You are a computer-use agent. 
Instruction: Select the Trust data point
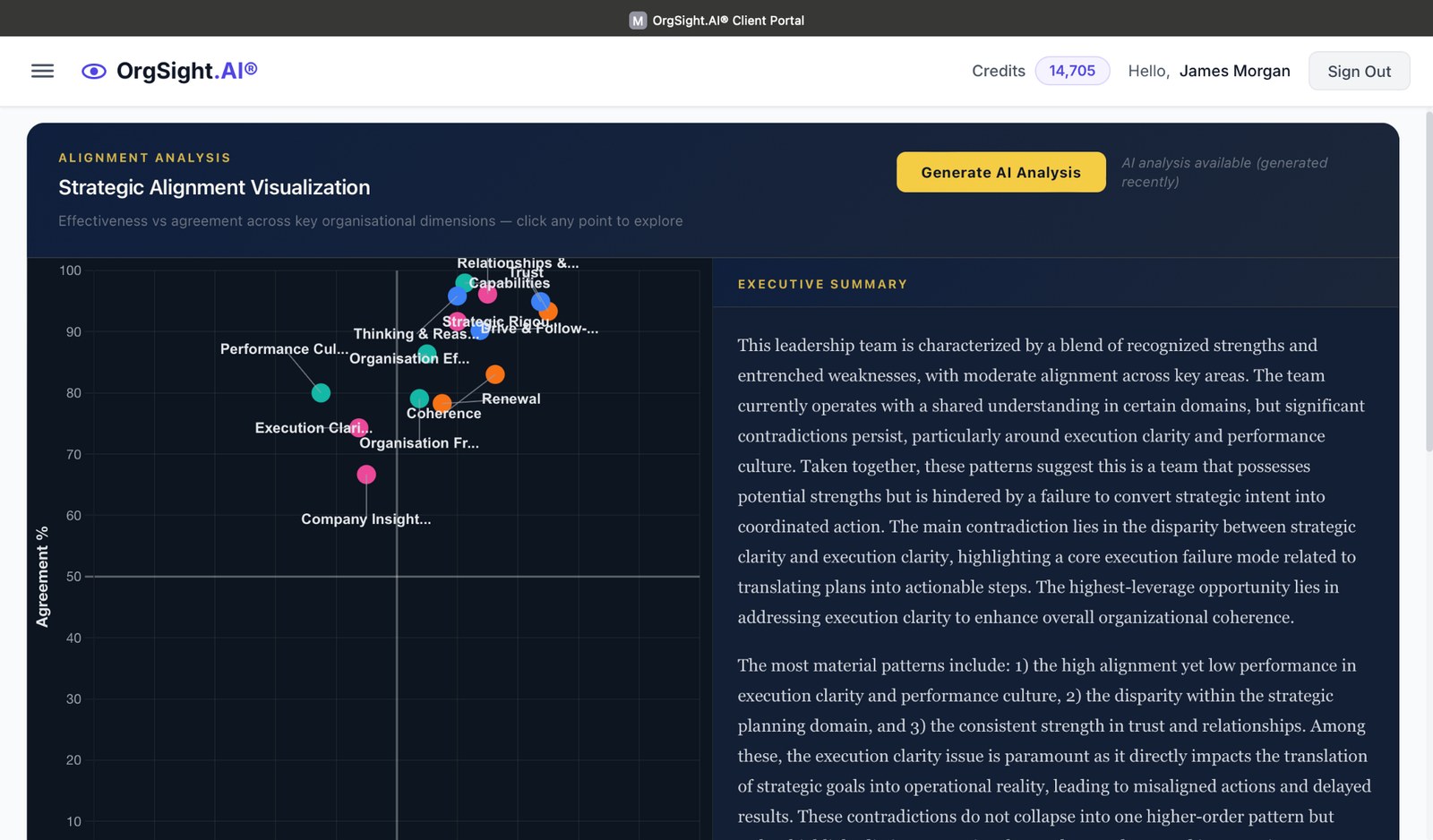[541, 303]
